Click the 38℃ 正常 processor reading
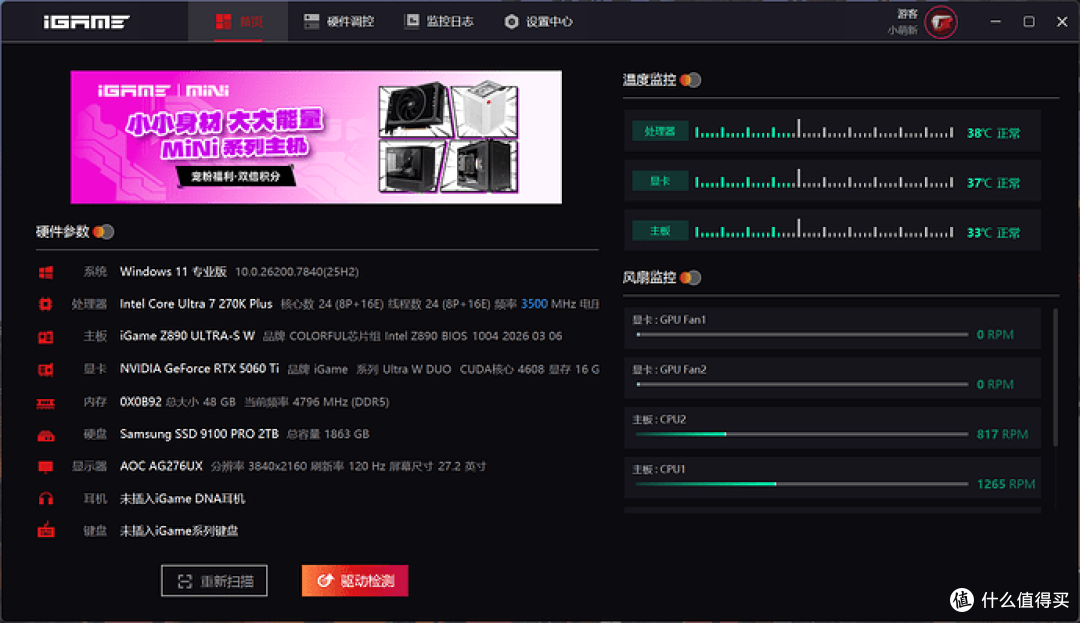 [993, 133]
